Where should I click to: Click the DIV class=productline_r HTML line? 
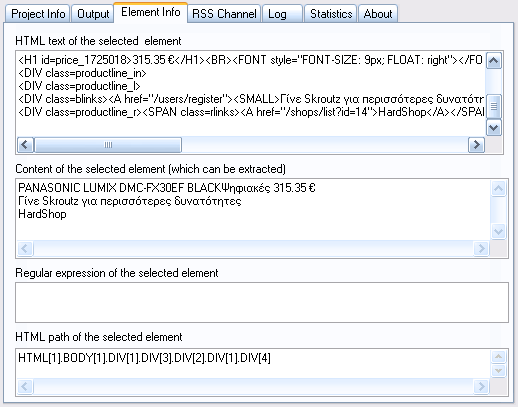coord(251,112)
